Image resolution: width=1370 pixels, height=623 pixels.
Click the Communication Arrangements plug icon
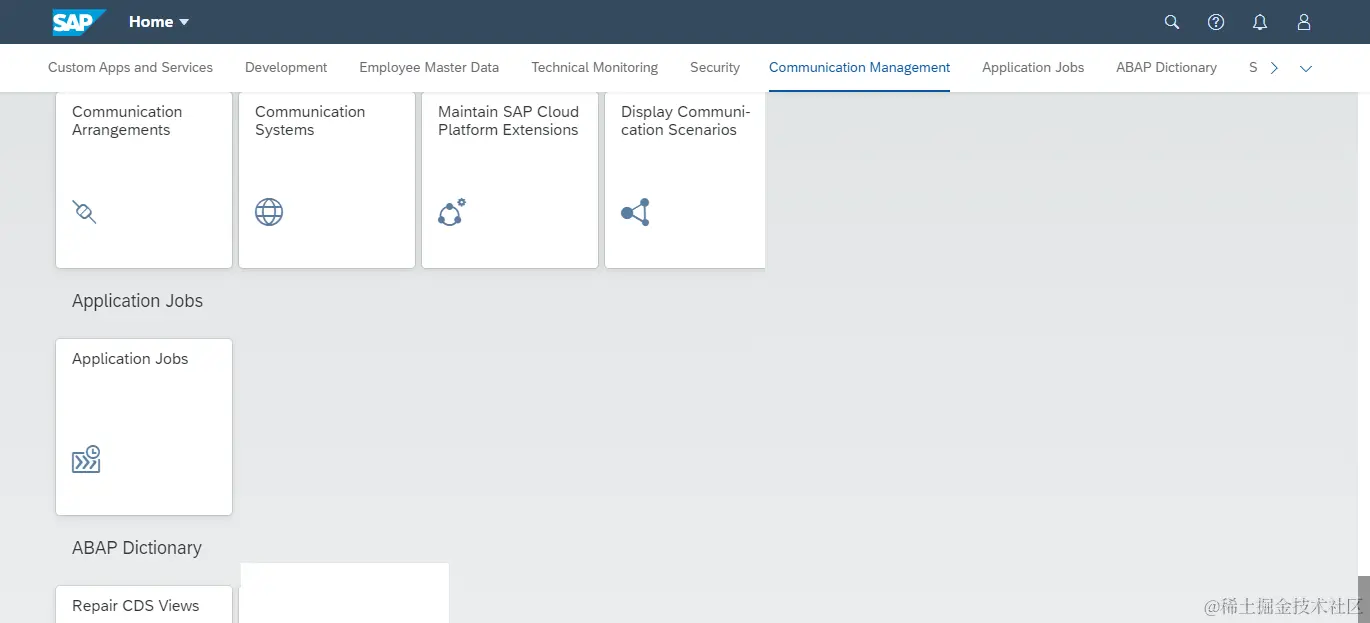pos(84,212)
